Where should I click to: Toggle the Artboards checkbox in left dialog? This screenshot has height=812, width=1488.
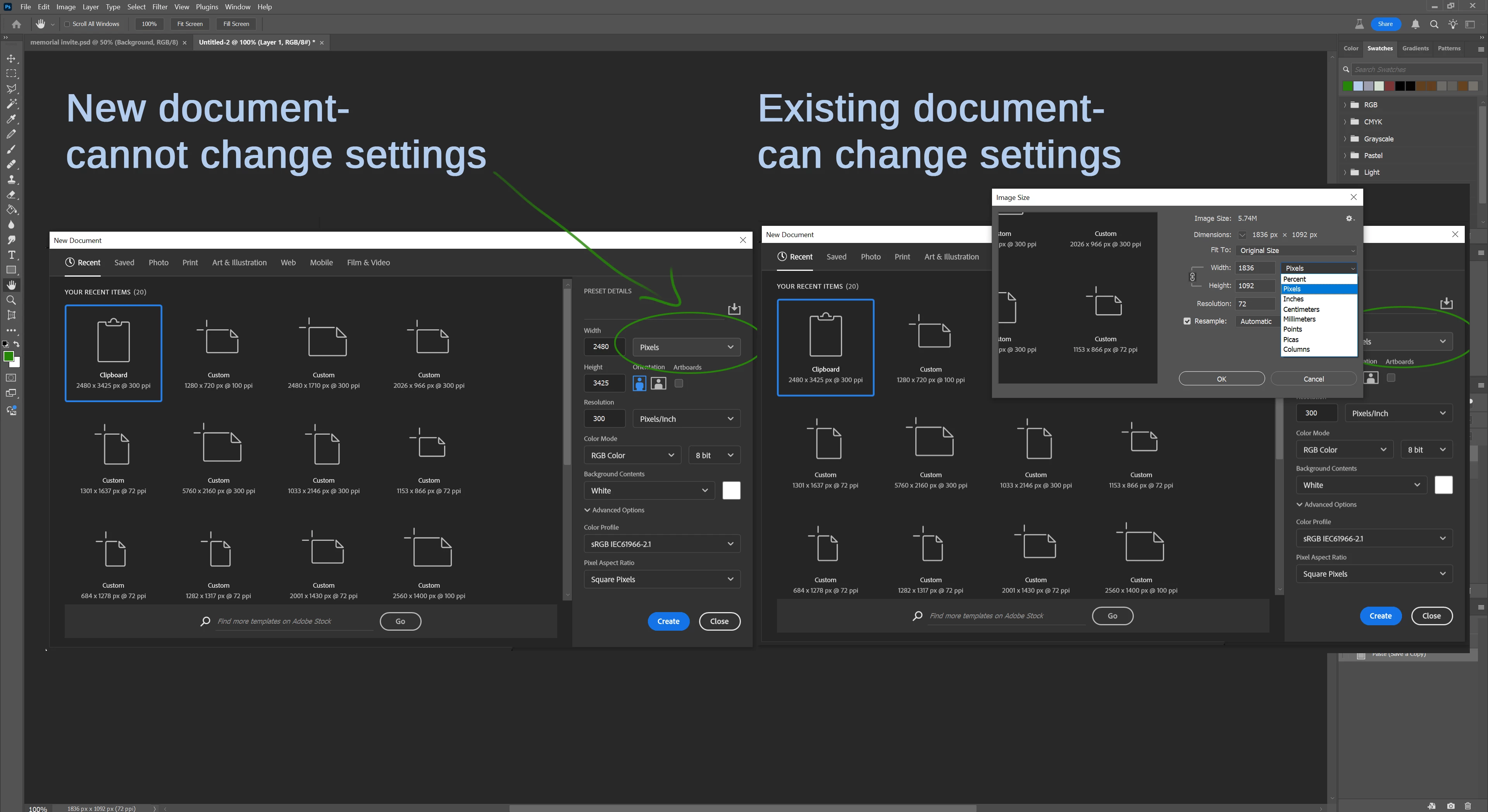tap(679, 383)
